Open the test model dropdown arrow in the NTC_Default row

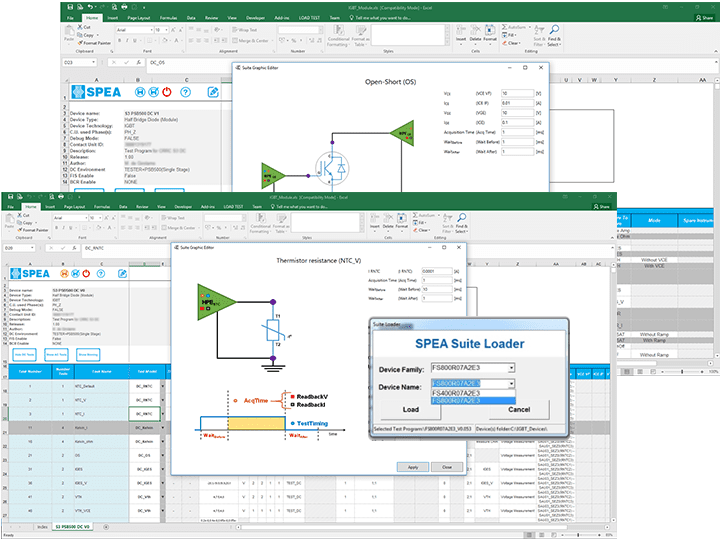click(x=163, y=386)
